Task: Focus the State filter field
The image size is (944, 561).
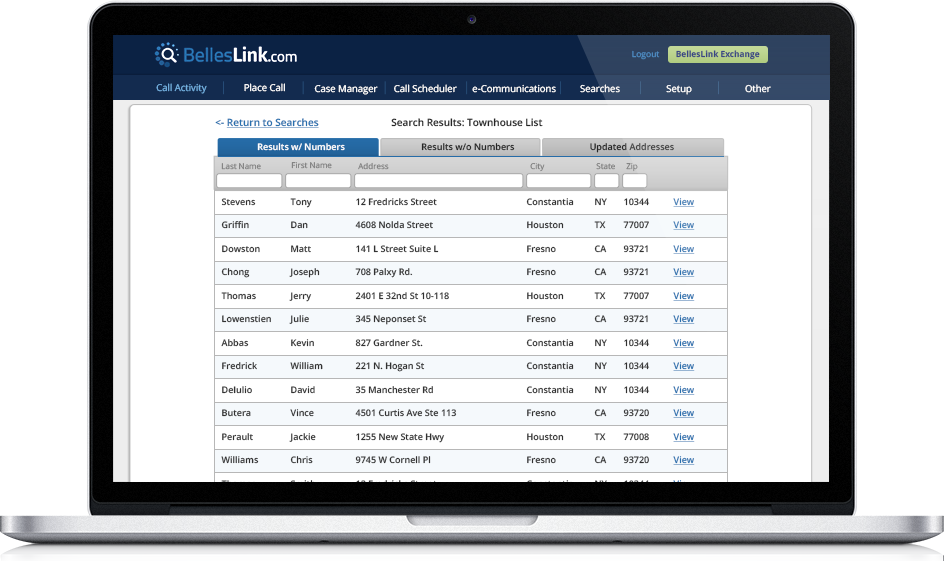Action: point(606,181)
